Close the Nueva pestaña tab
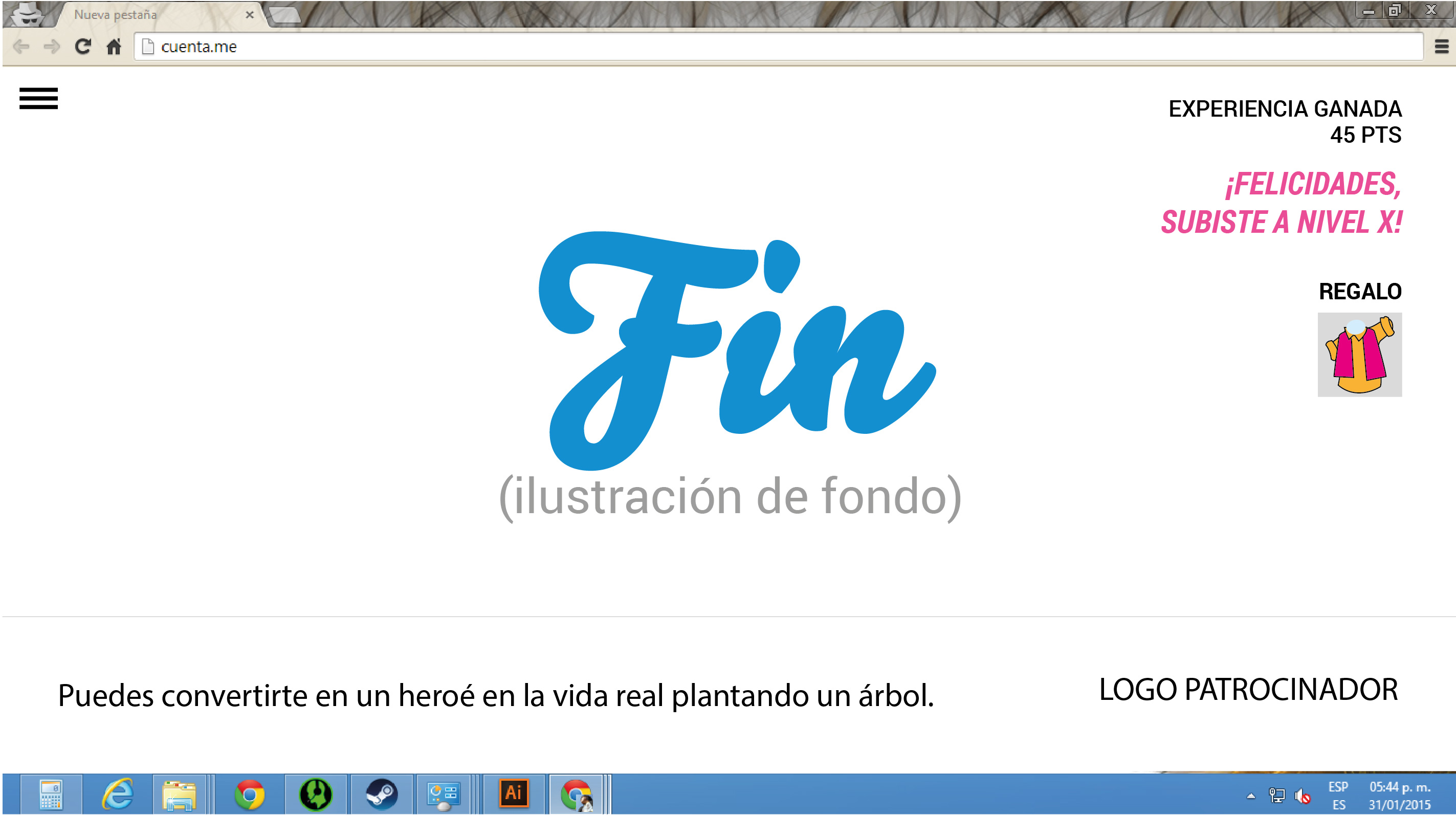The width and height of the screenshot is (1456, 815). point(249,15)
